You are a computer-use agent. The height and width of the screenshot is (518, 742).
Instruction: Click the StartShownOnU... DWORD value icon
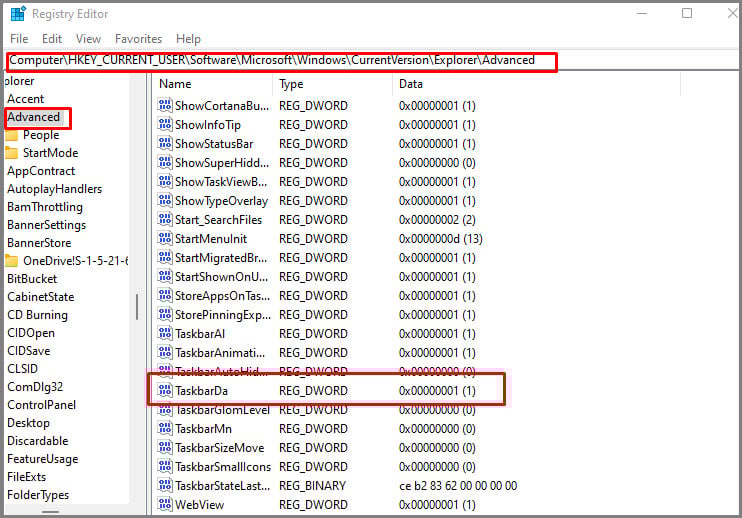[165, 276]
